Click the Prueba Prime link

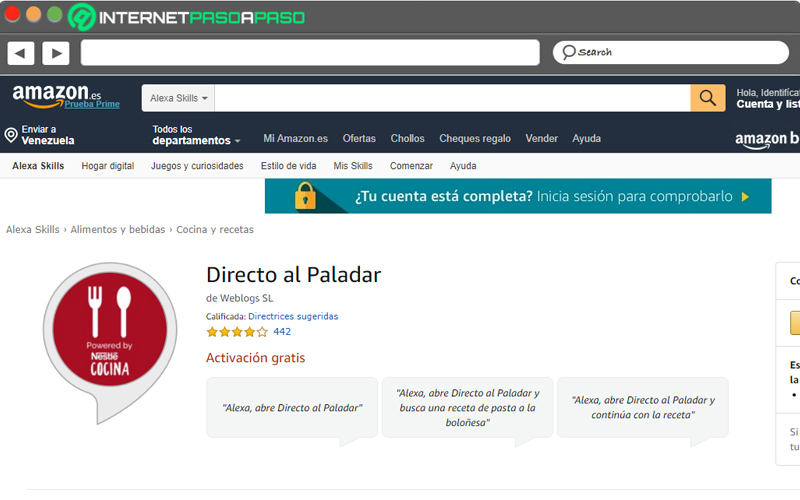(92, 104)
